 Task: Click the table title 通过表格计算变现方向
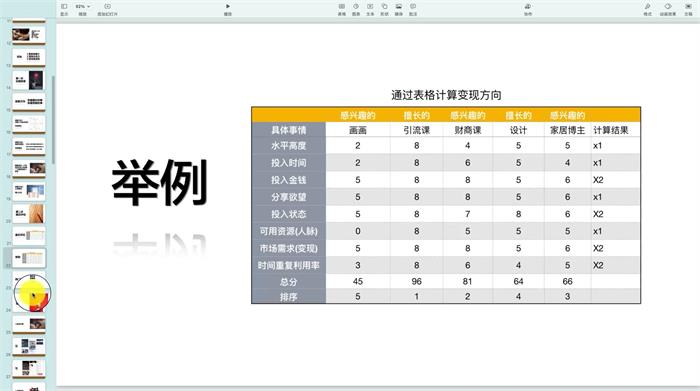(446, 95)
